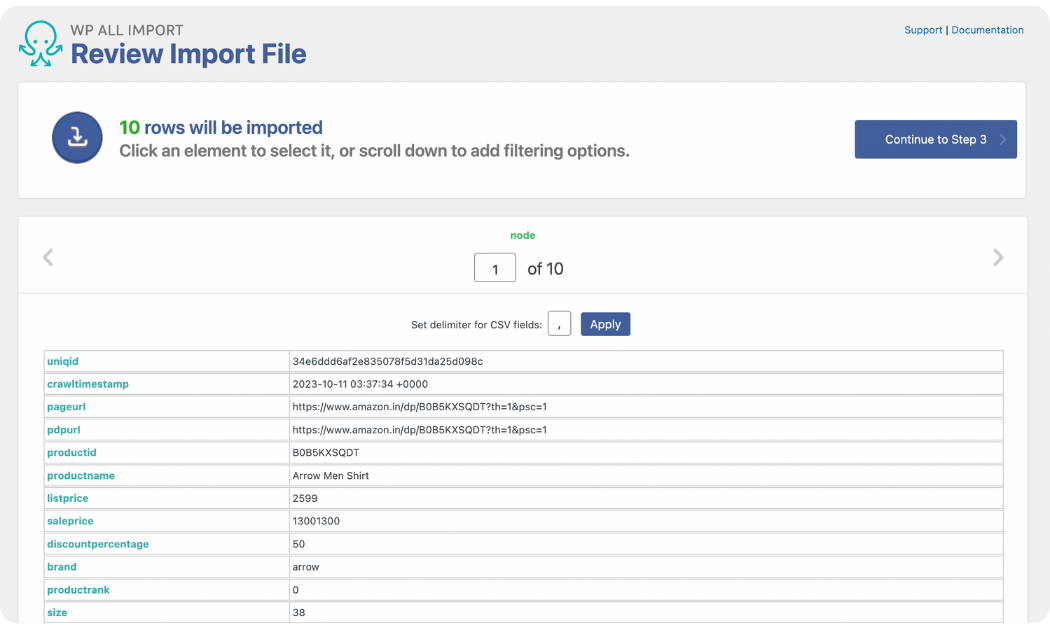
Task: Click the record number input showing 1
Action: tap(494, 267)
